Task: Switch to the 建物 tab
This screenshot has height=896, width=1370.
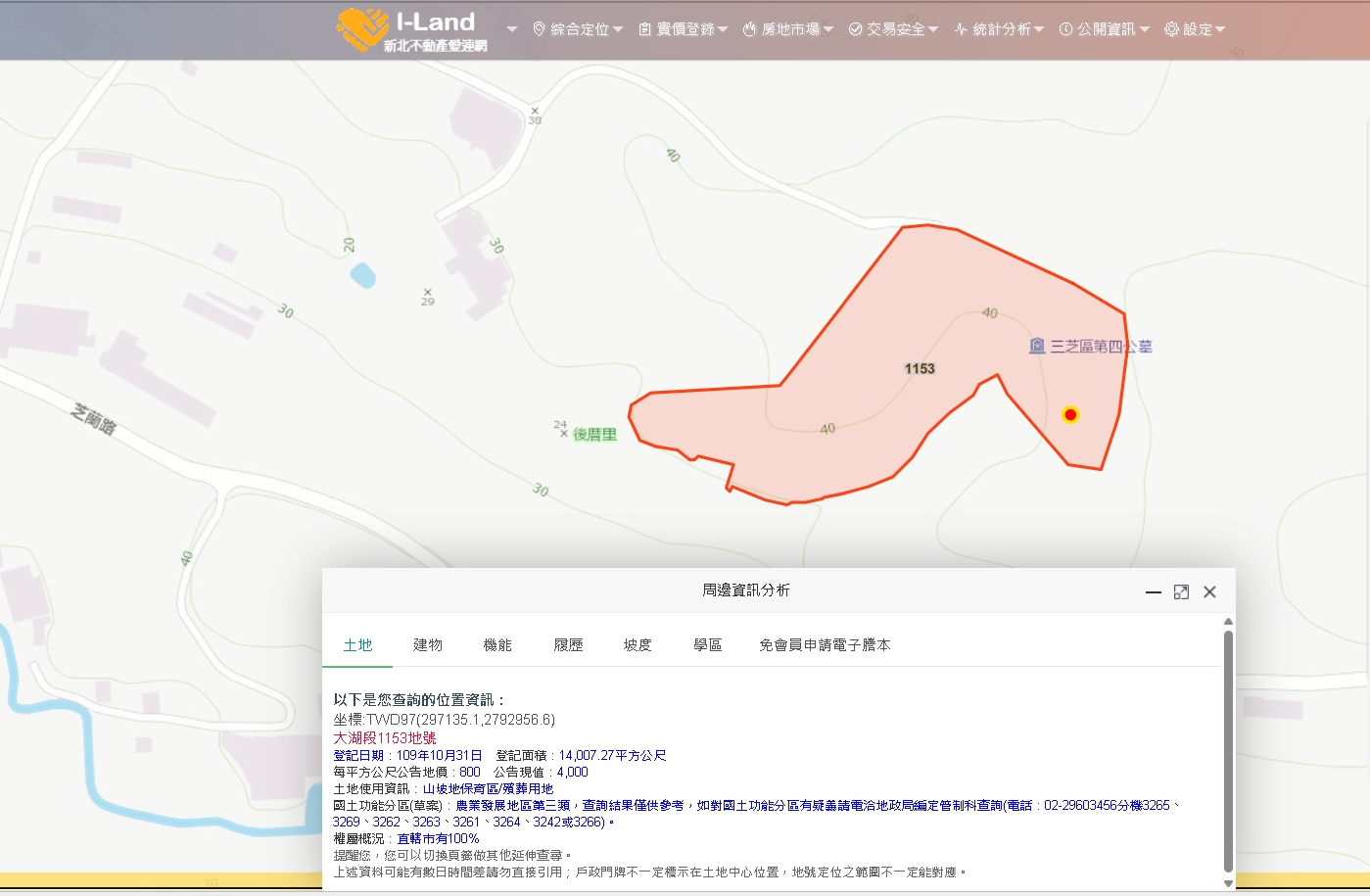Action: [428, 644]
